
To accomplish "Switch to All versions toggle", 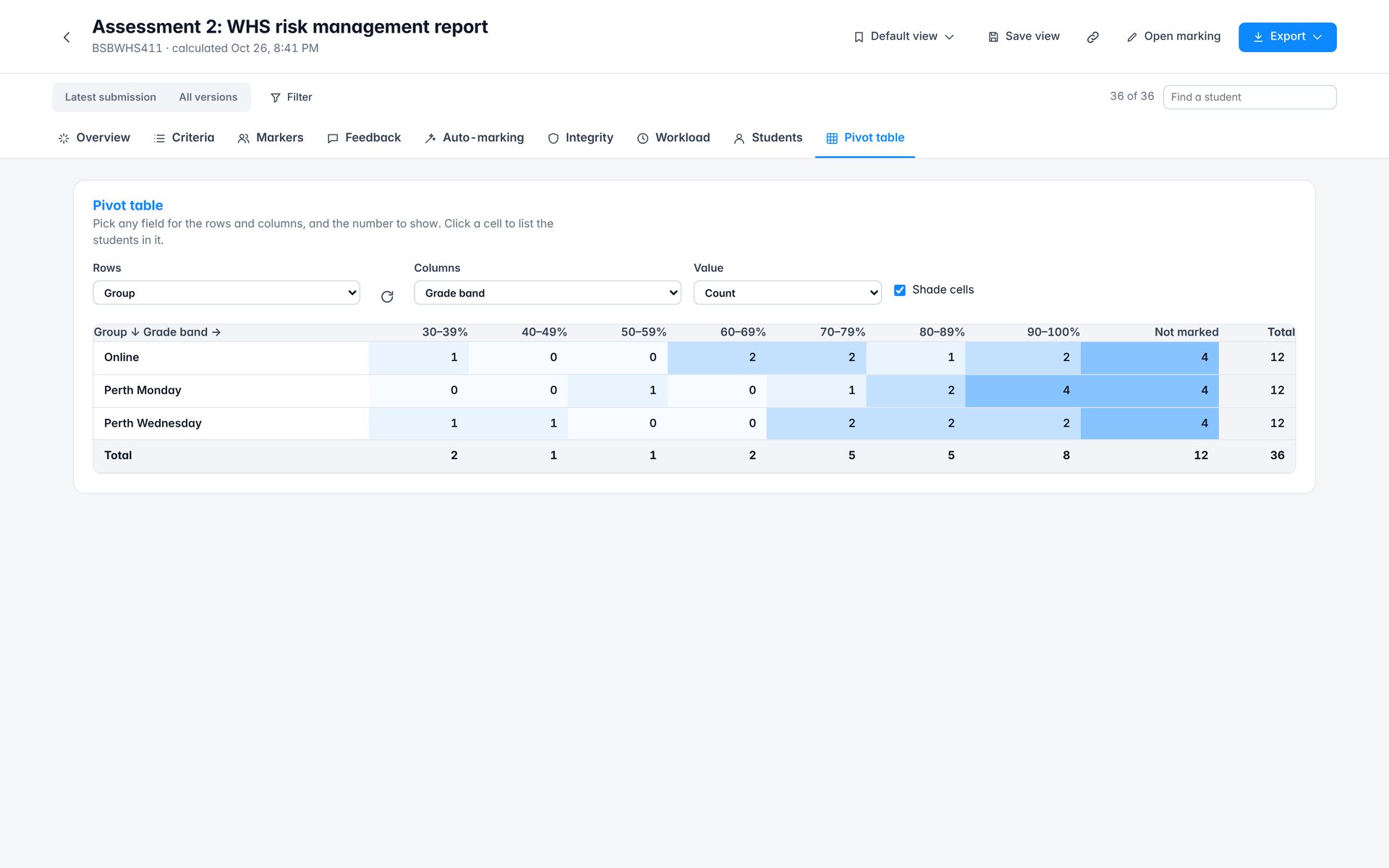I will pyautogui.click(x=208, y=97).
